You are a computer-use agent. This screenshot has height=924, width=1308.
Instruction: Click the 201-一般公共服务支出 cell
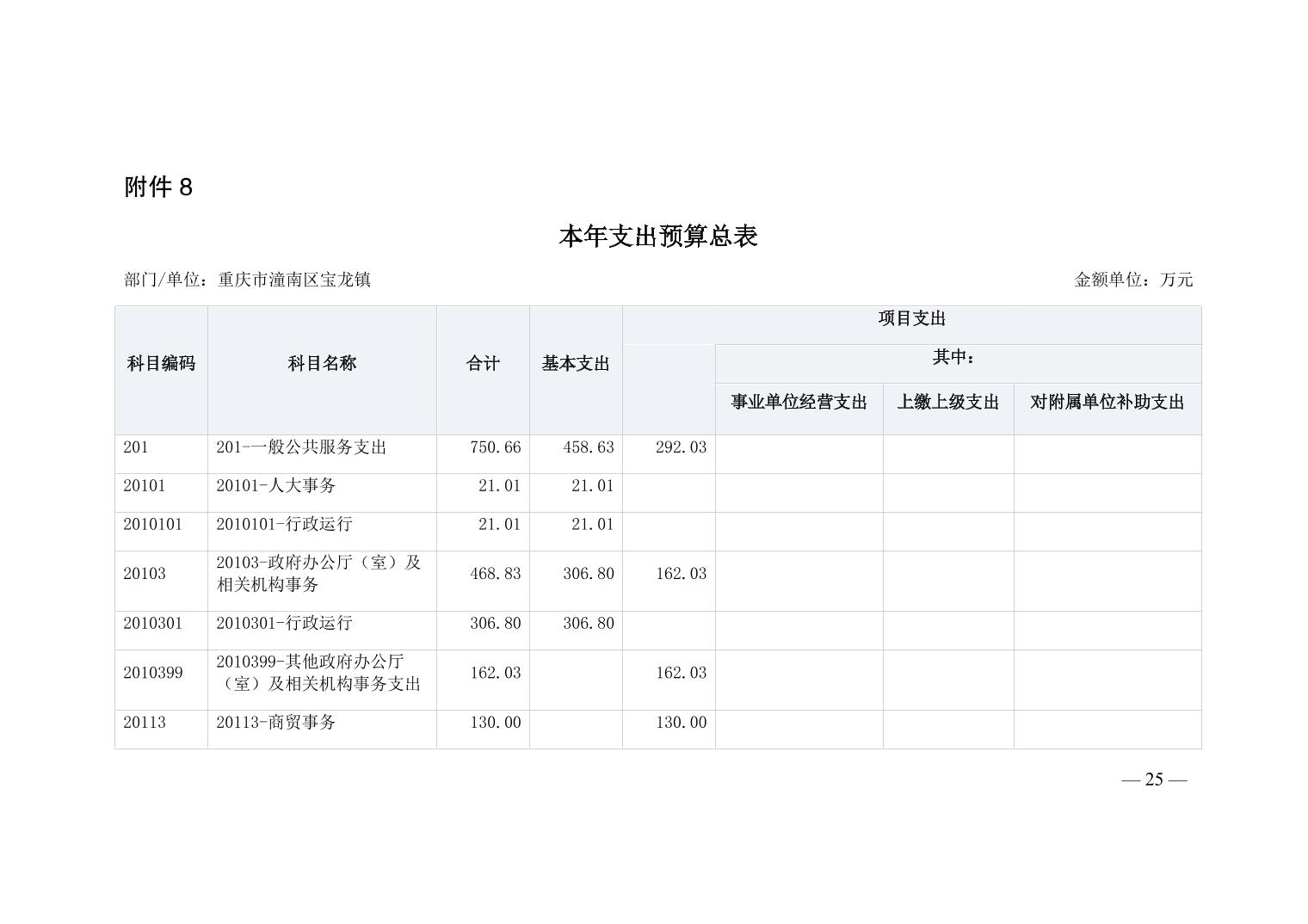tap(301, 447)
